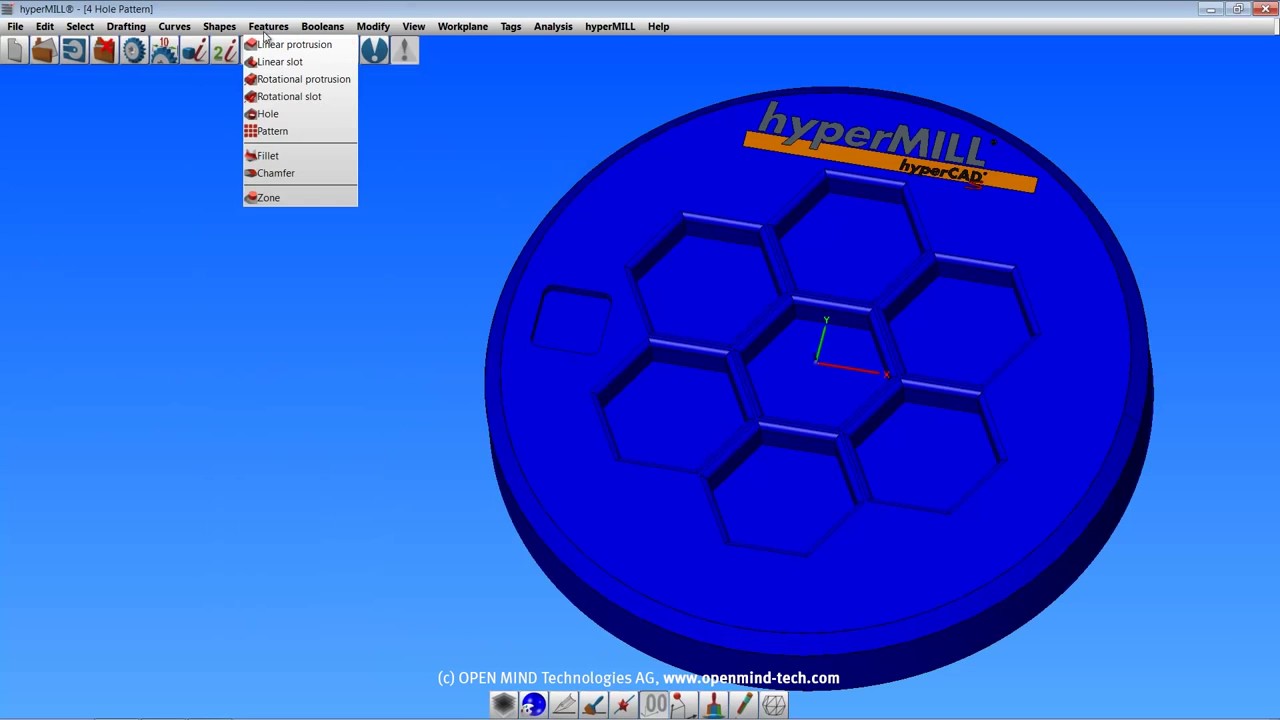Click the blue sphere material palette icon
Viewport: 1280px width, 720px height.
coord(533,705)
